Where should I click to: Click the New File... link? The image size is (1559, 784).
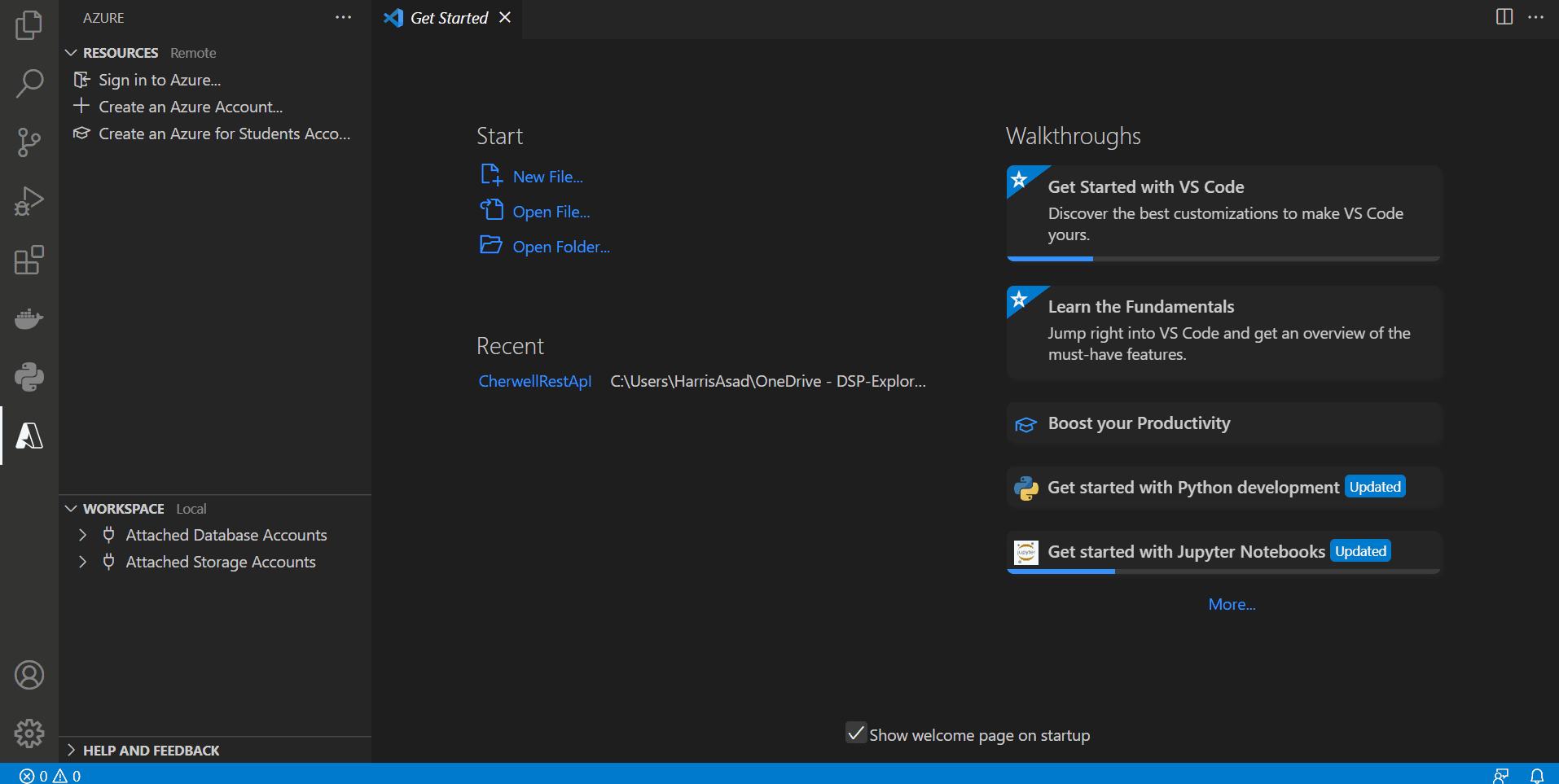[x=548, y=177]
